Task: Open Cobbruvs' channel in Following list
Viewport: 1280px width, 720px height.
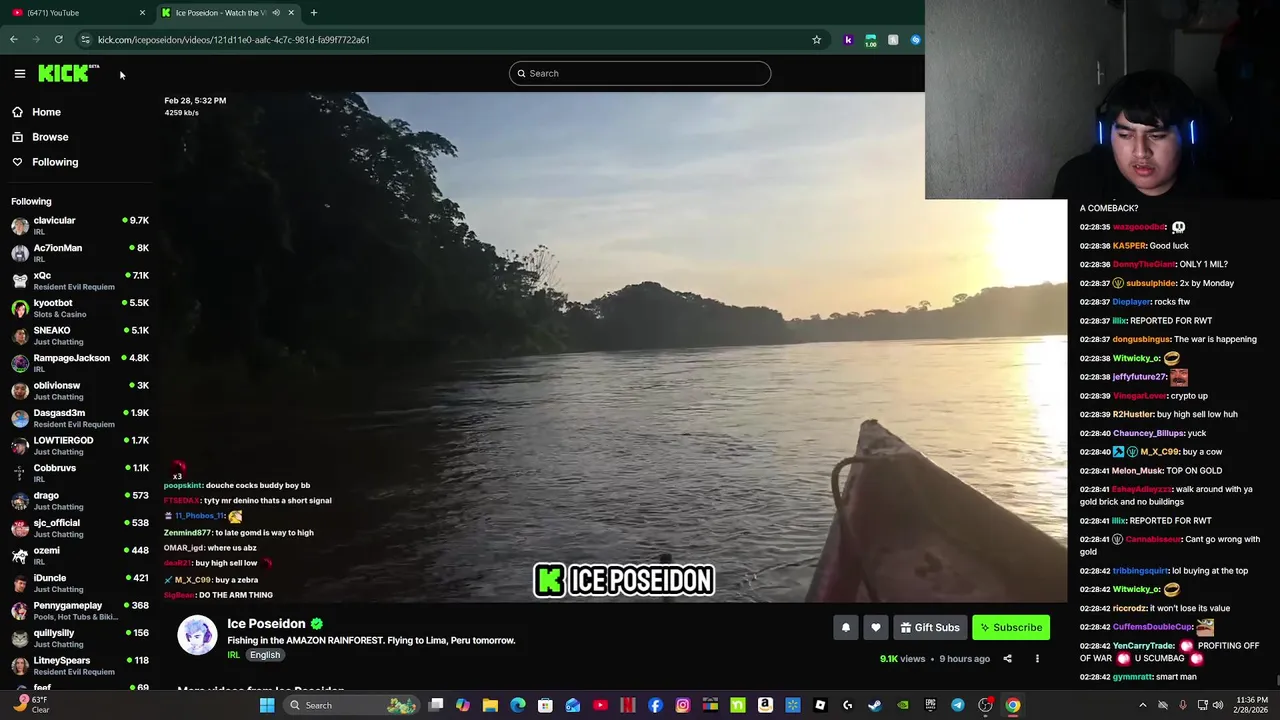Action: (x=80, y=473)
